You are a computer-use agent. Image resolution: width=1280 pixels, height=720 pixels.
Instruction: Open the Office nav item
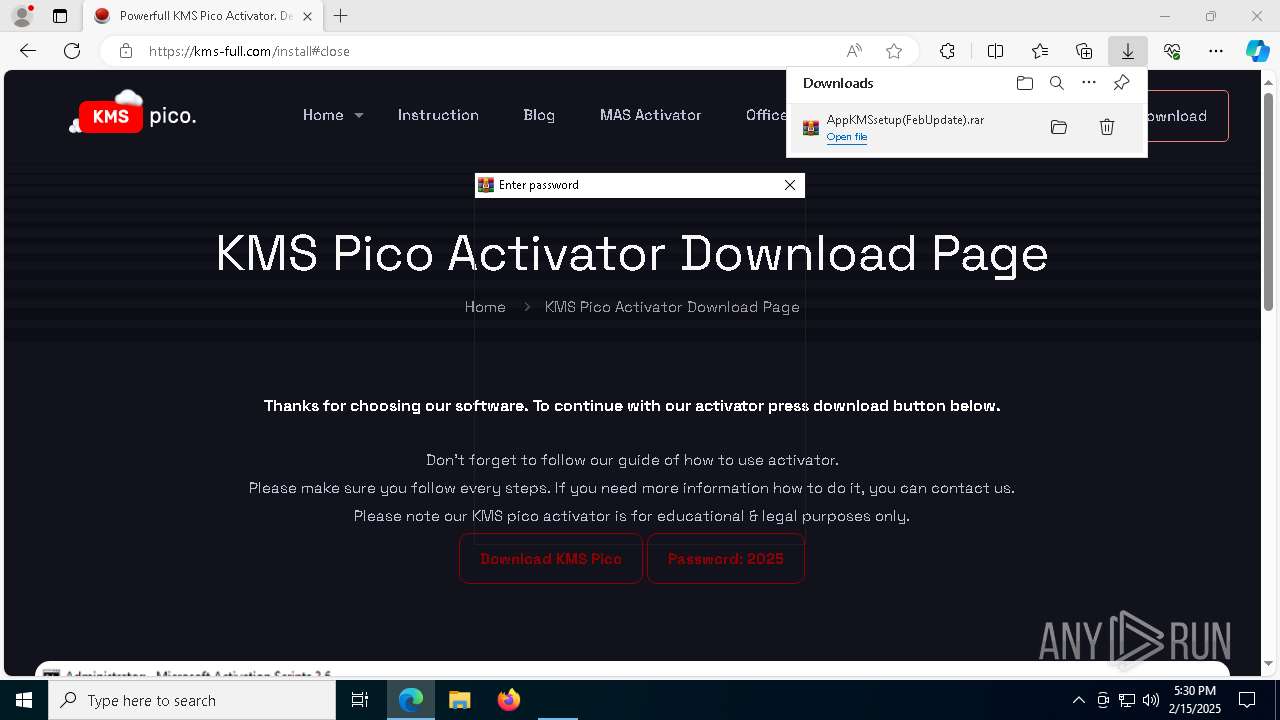point(766,115)
